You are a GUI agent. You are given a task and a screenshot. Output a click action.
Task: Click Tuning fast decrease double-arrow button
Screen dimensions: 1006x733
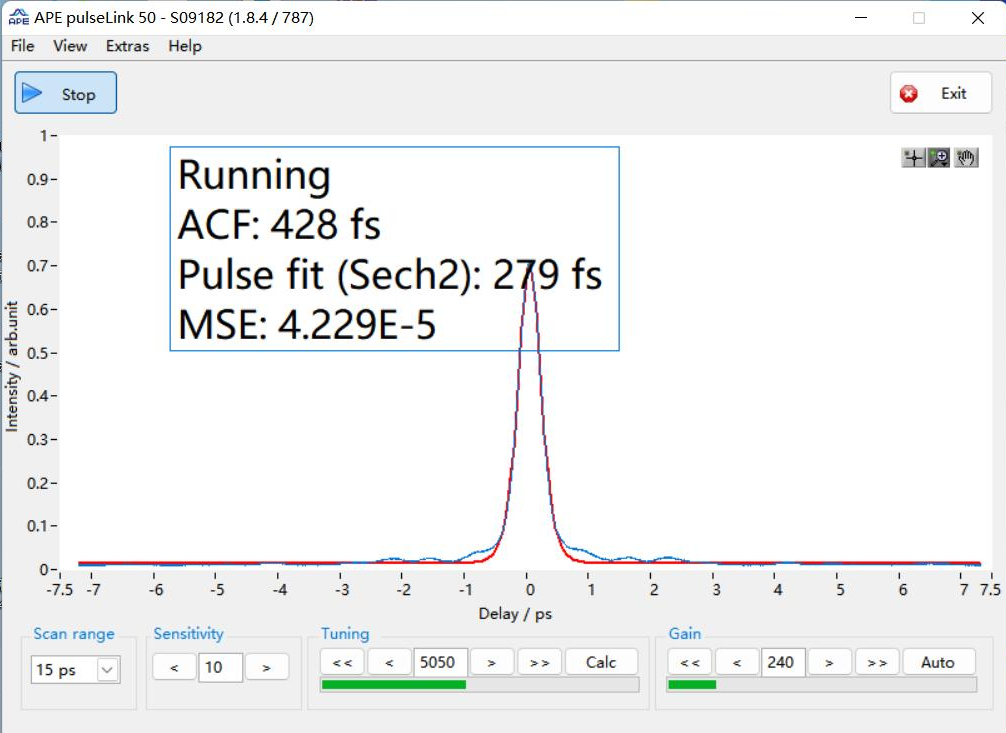pyautogui.click(x=342, y=662)
